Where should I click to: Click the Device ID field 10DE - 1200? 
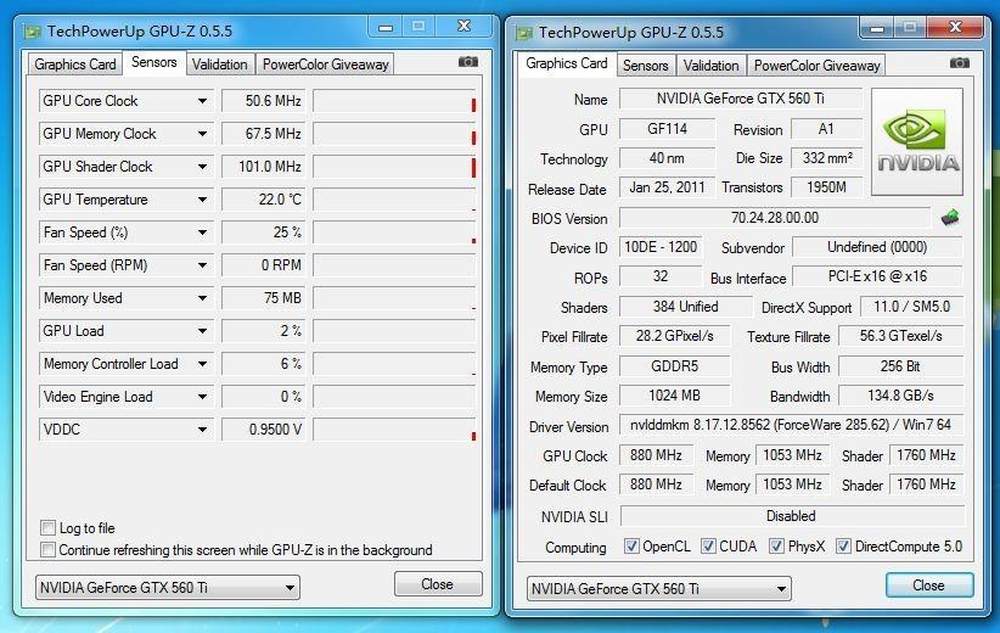tap(660, 247)
